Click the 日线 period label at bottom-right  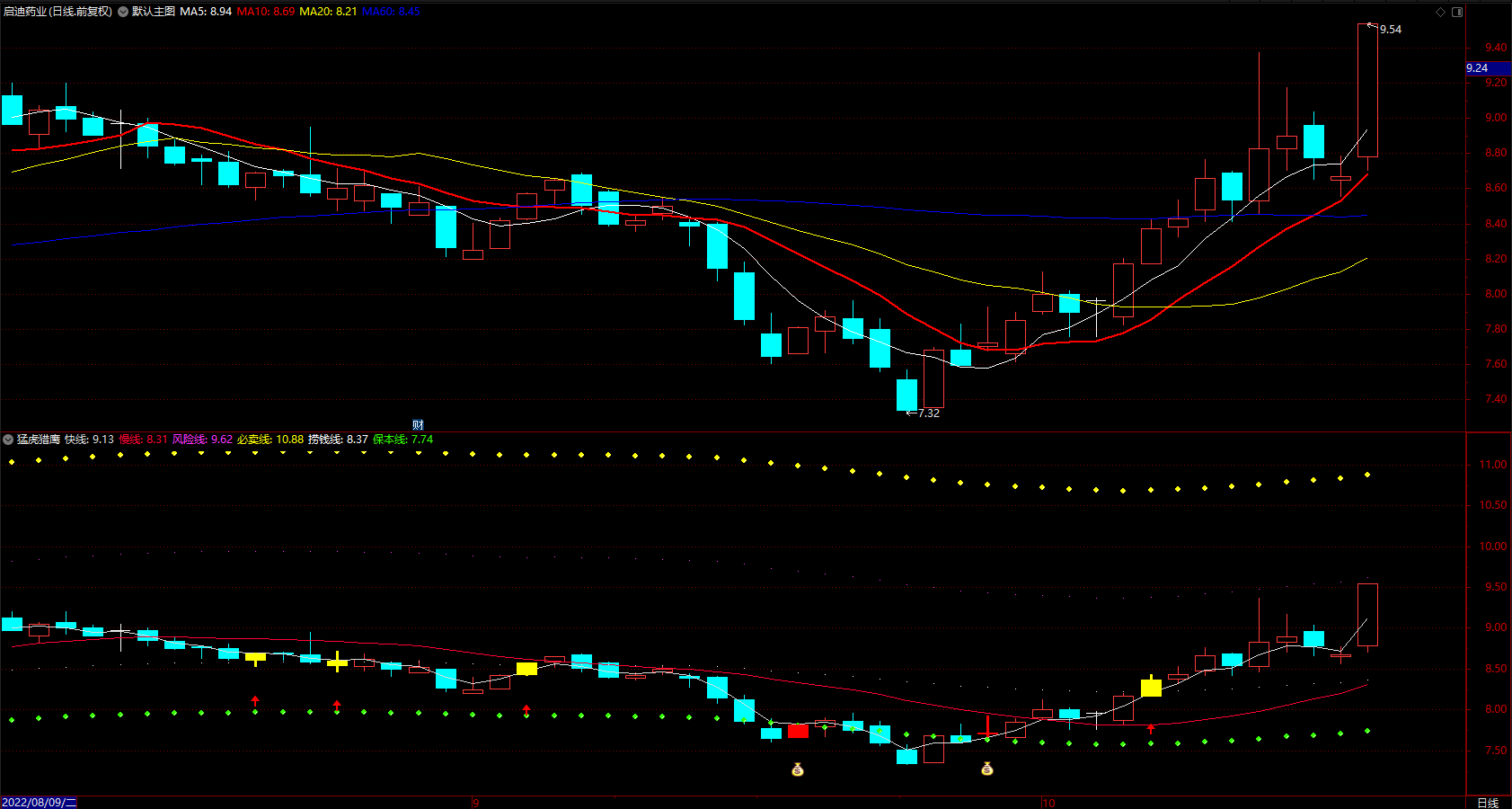(x=1489, y=803)
